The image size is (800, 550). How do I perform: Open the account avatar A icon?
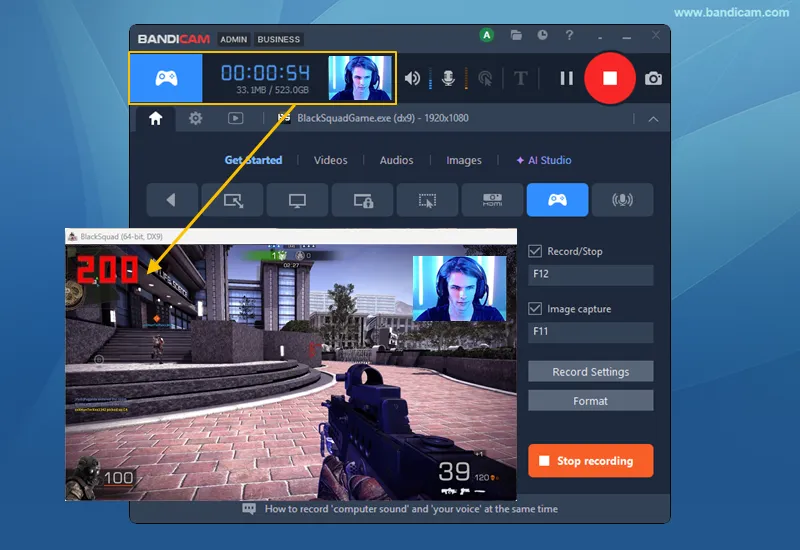pos(487,35)
